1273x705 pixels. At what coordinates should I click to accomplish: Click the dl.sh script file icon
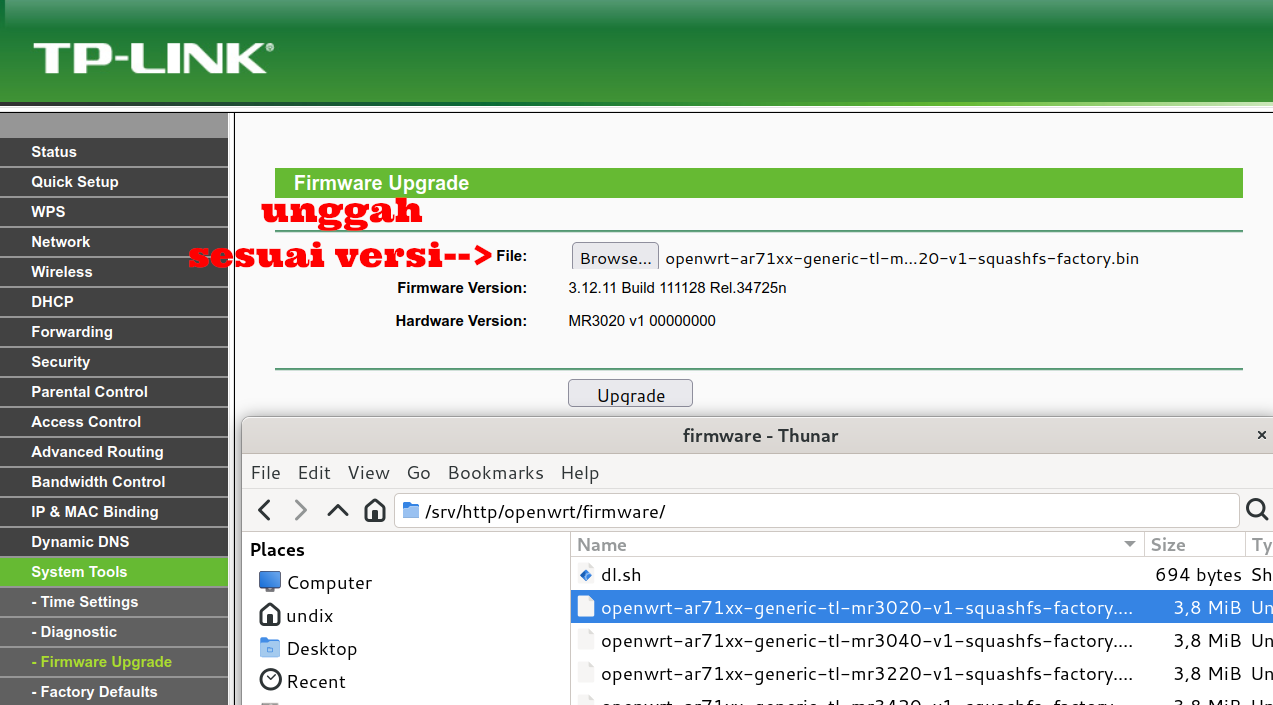point(586,574)
